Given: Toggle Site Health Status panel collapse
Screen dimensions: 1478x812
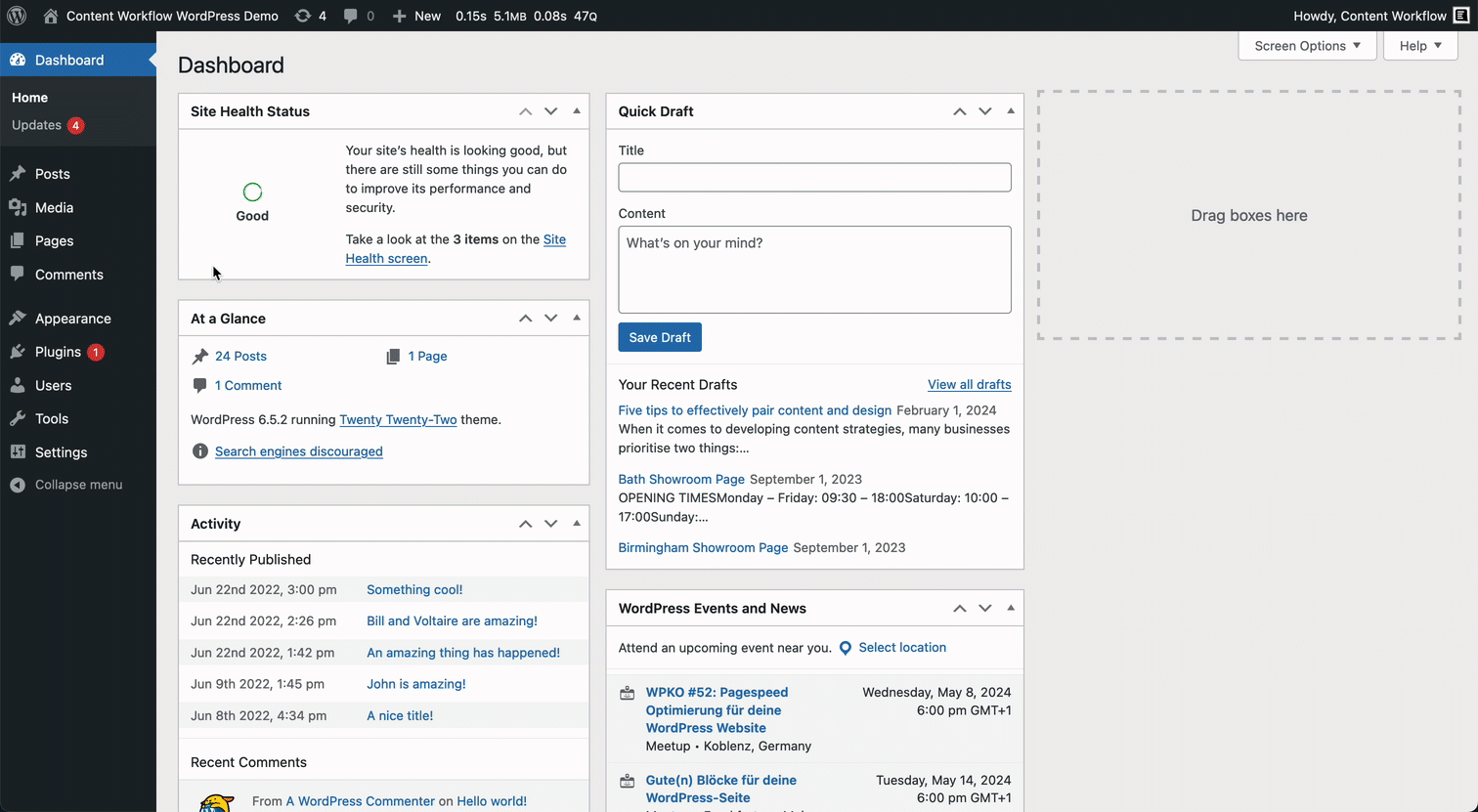Looking at the screenshot, I should tap(577, 111).
